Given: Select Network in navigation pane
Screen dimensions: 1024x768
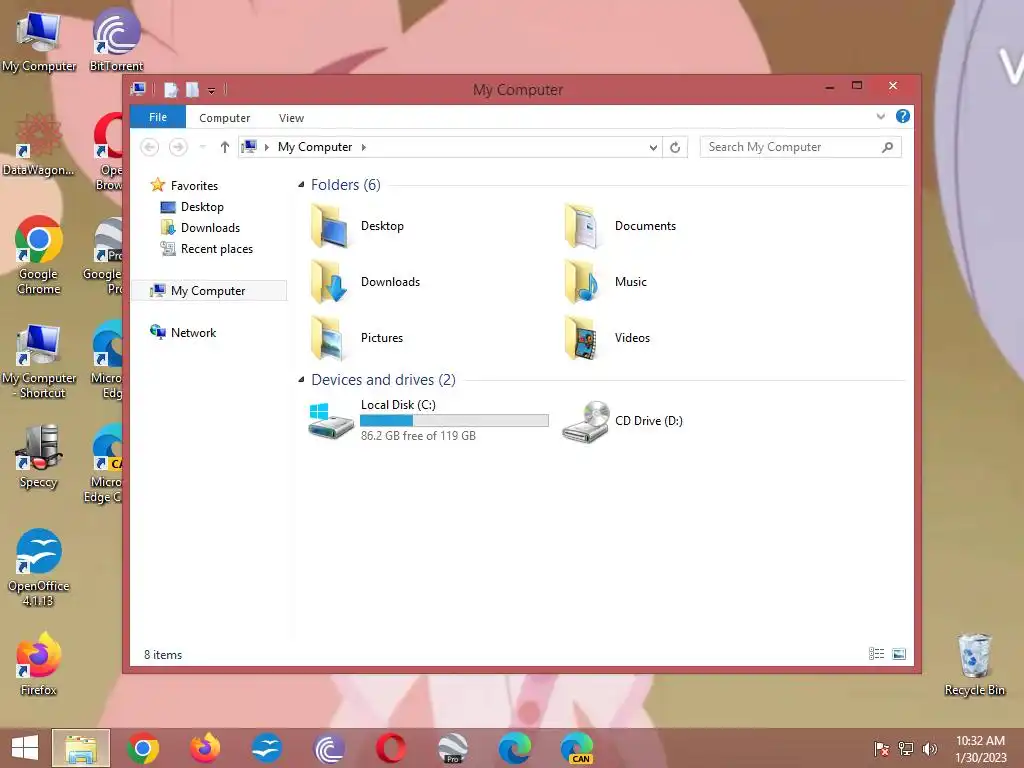Looking at the screenshot, I should (184, 332).
